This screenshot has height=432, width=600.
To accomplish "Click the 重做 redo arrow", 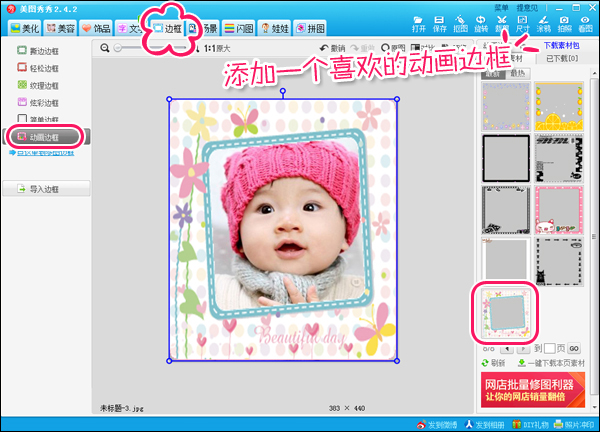I will (x=362, y=48).
